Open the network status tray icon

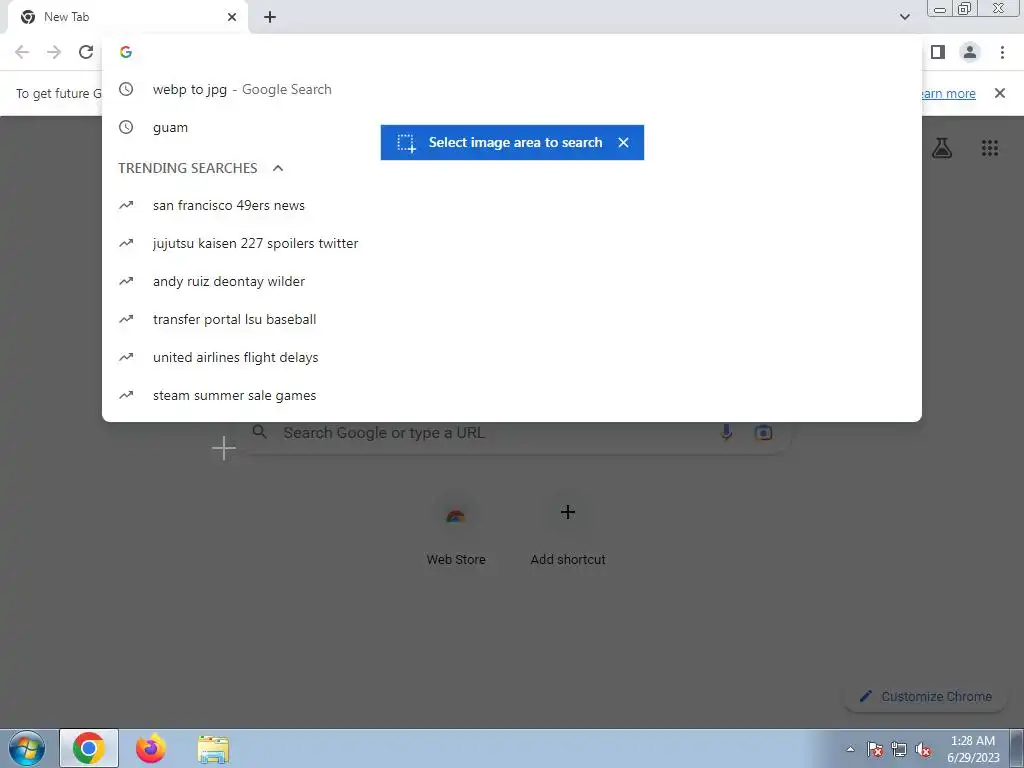point(899,749)
